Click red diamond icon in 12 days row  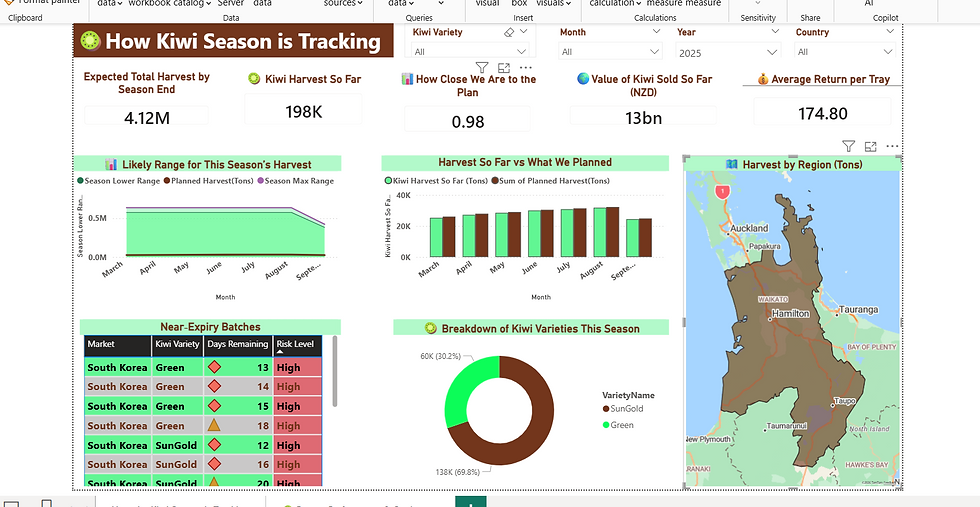click(214, 445)
